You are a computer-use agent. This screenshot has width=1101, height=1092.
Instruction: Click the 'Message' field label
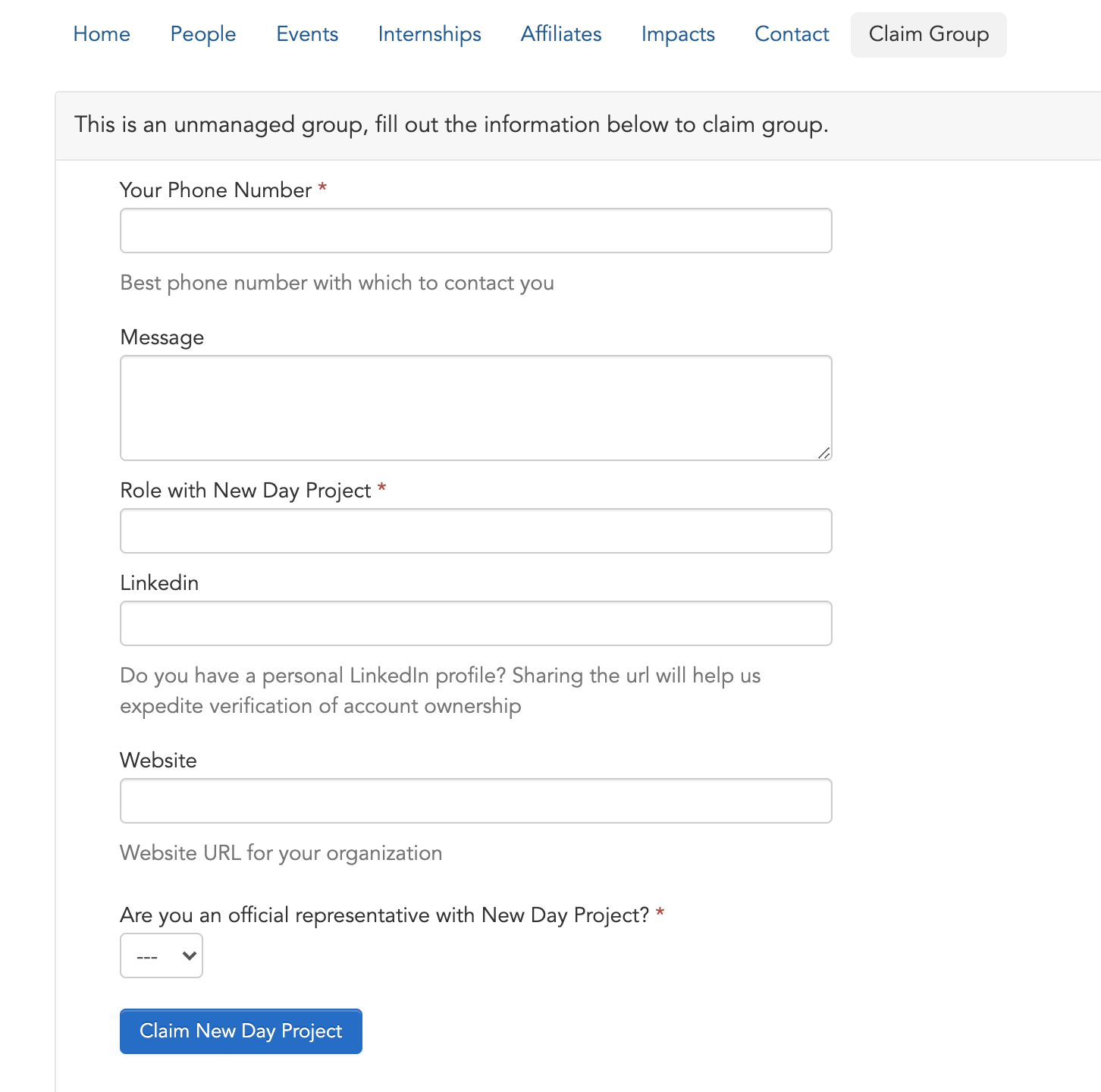point(162,337)
